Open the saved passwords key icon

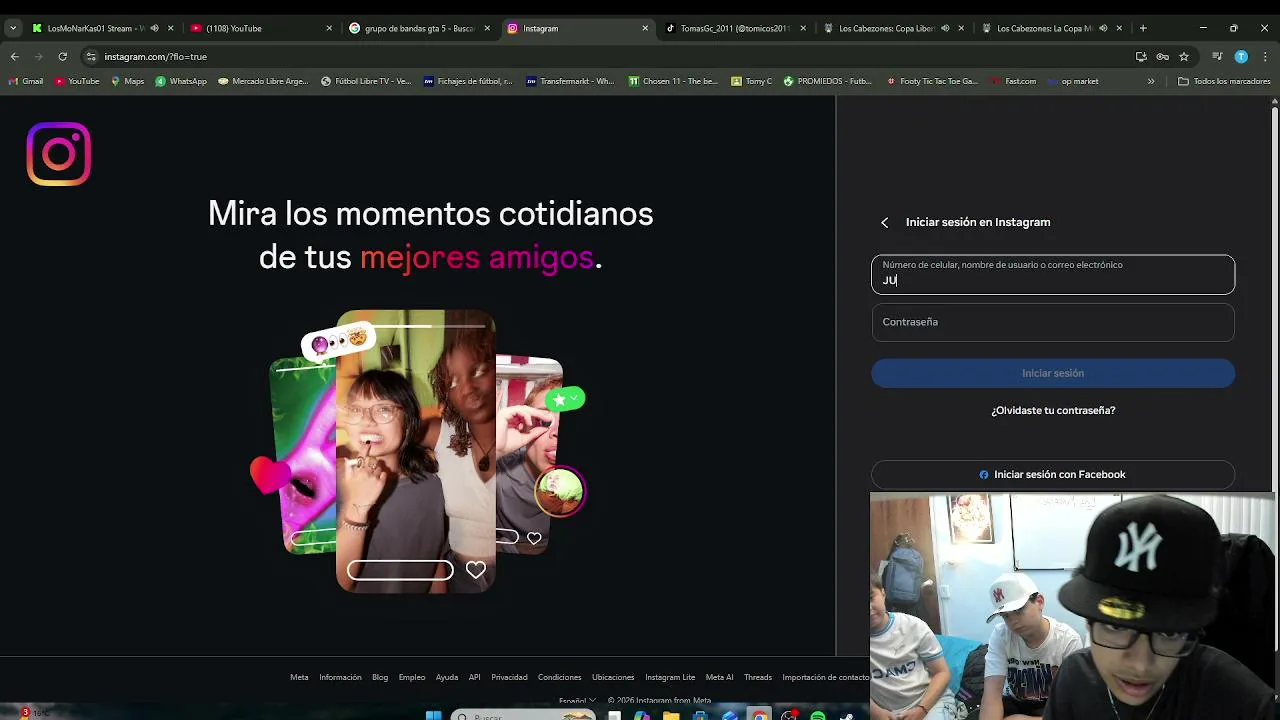[1162, 57]
